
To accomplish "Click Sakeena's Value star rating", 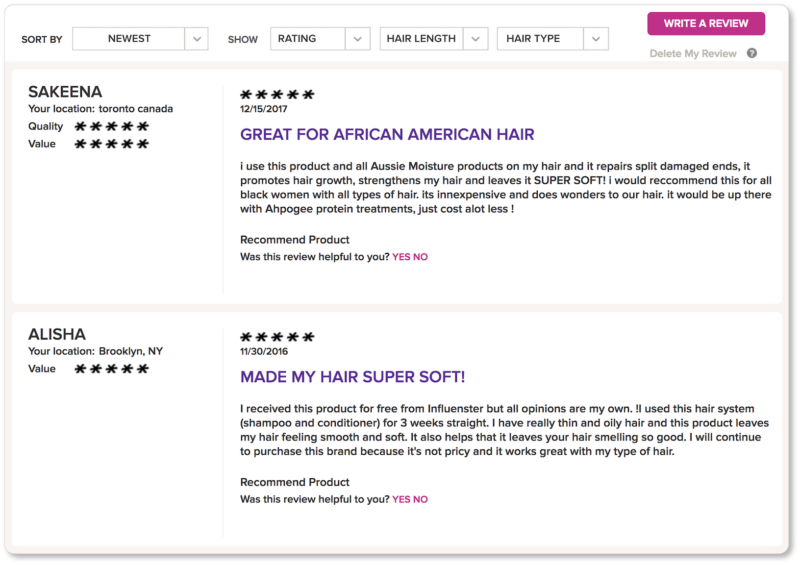I will coord(112,144).
